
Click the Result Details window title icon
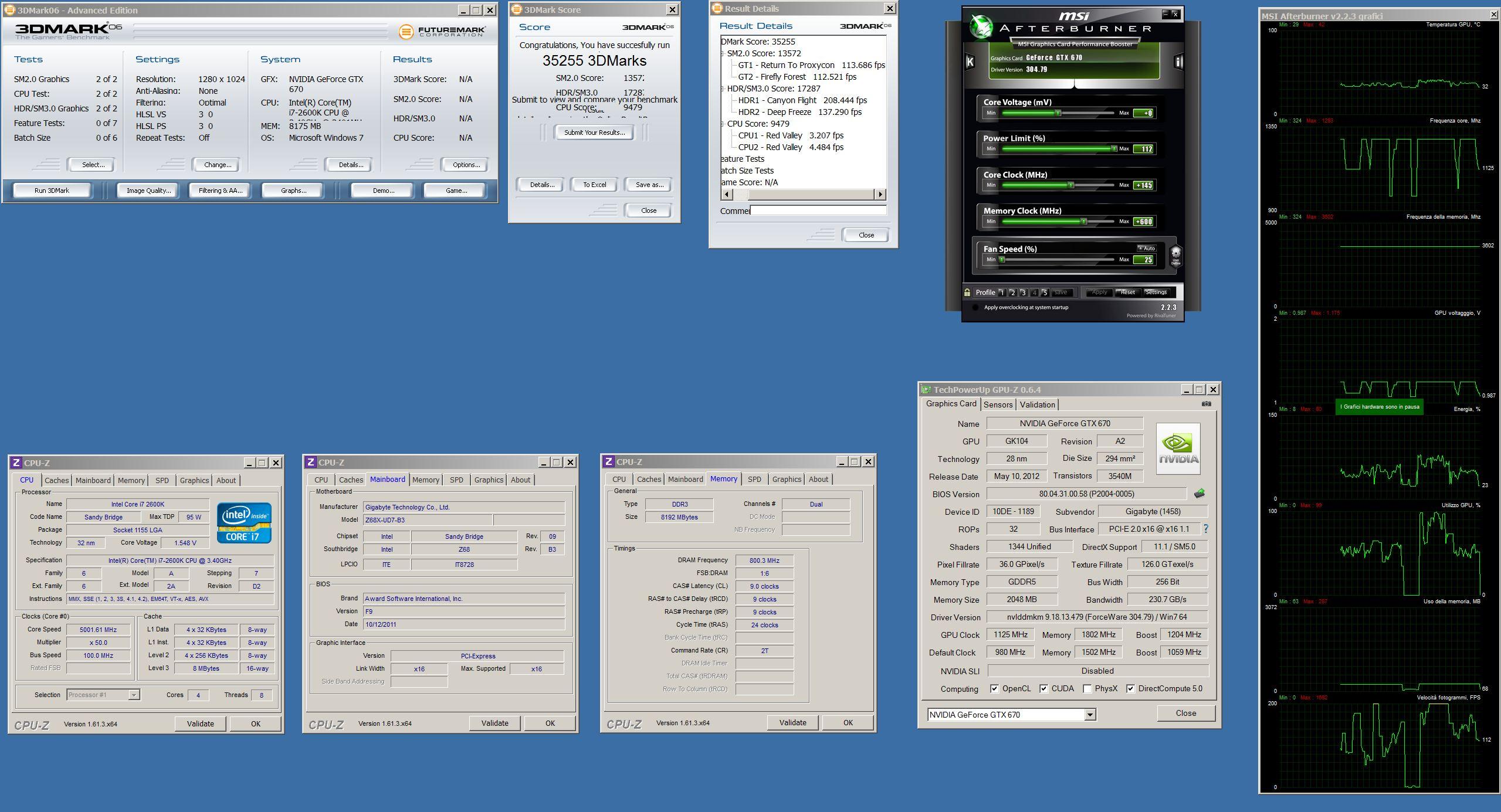pos(717,8)
